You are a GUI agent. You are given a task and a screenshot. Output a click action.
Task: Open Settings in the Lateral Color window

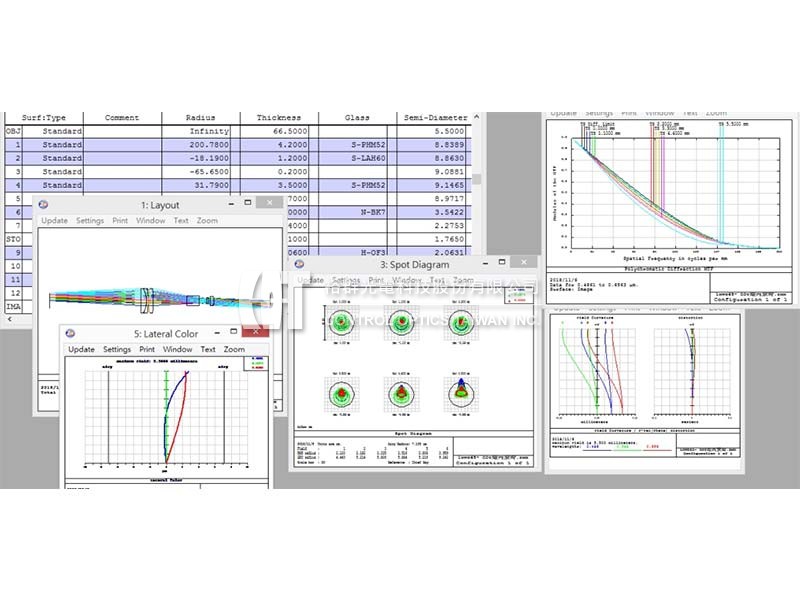click(x=117, y=349)
